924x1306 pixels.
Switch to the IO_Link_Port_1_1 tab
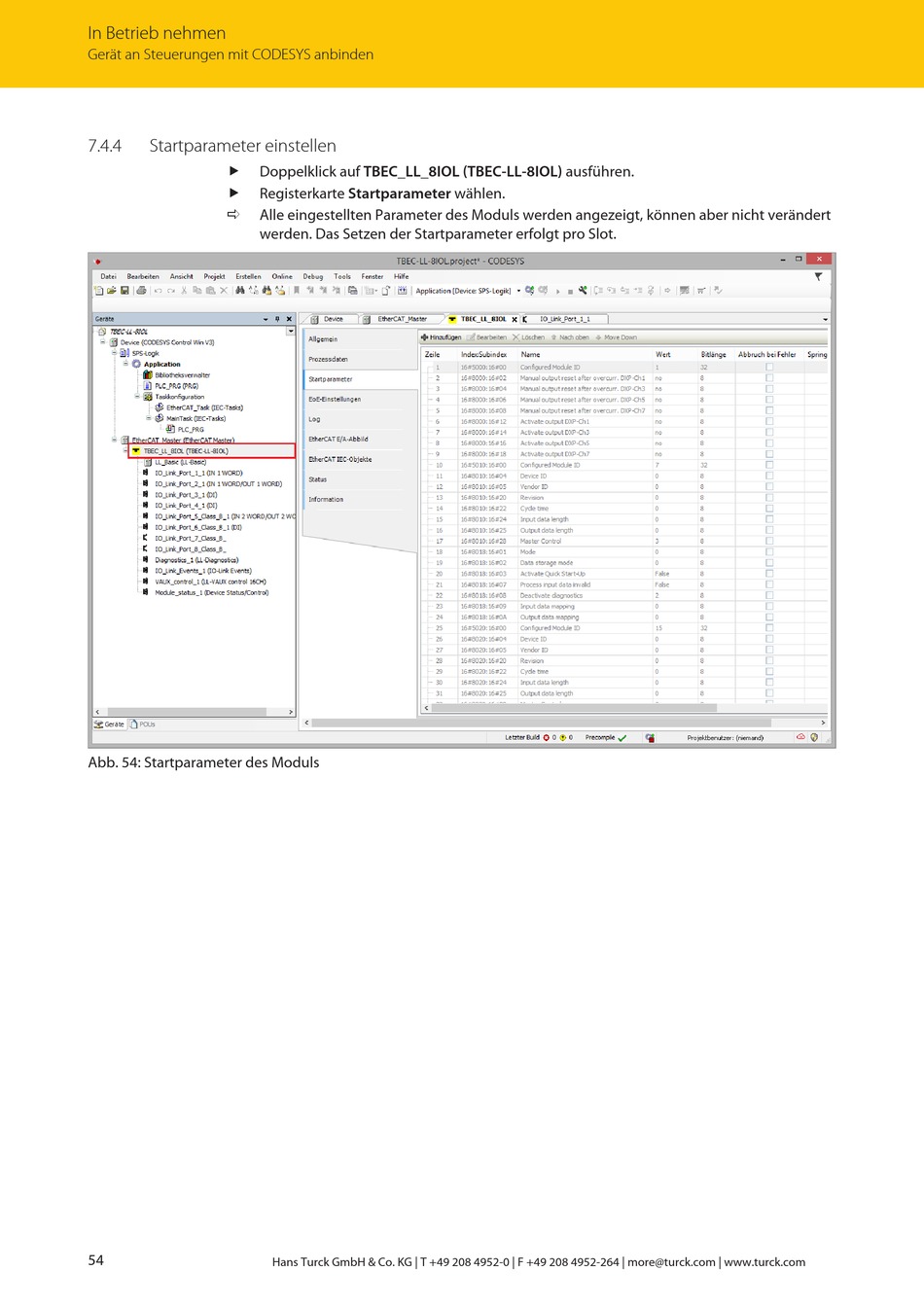(564, 319)
